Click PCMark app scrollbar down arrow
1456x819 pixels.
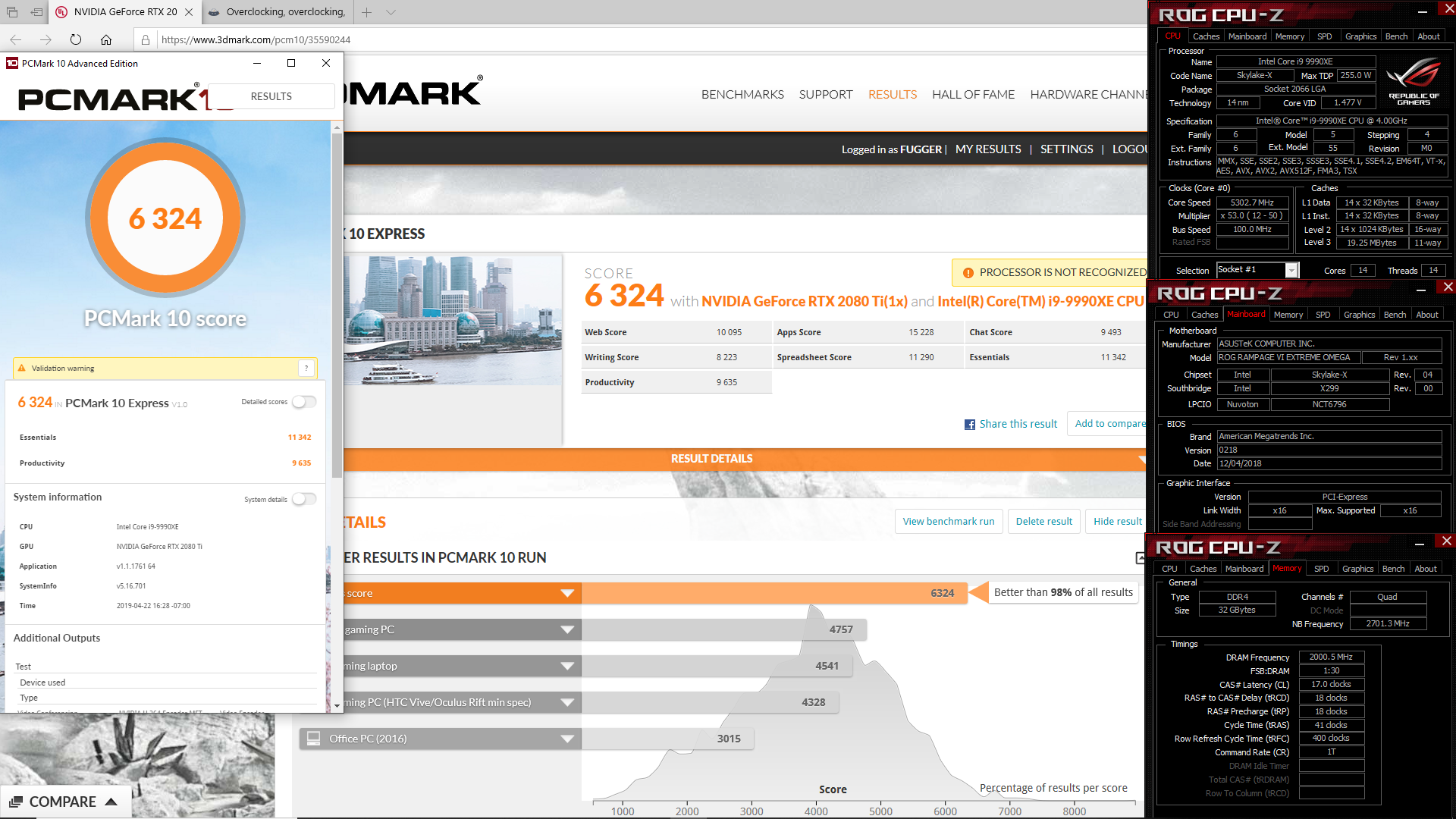coord(337,706)
